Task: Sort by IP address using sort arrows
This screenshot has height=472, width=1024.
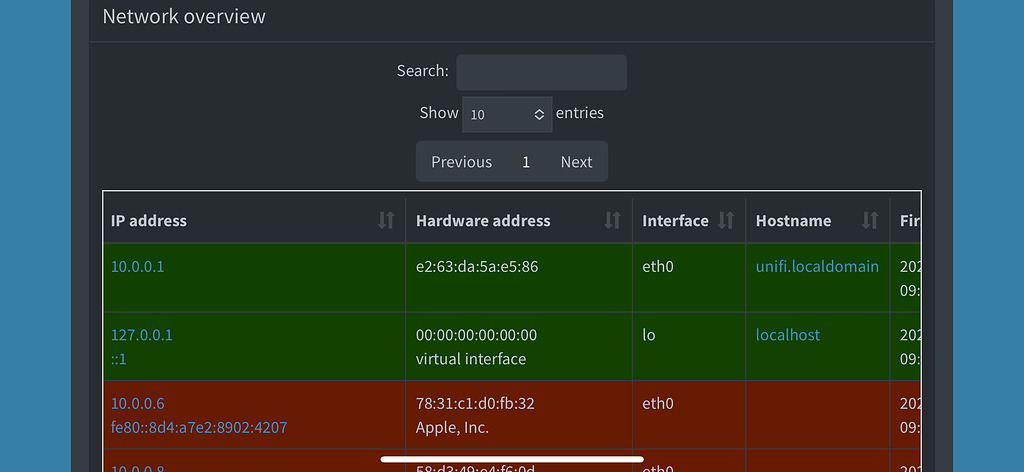Action: (x=386, y=221)
